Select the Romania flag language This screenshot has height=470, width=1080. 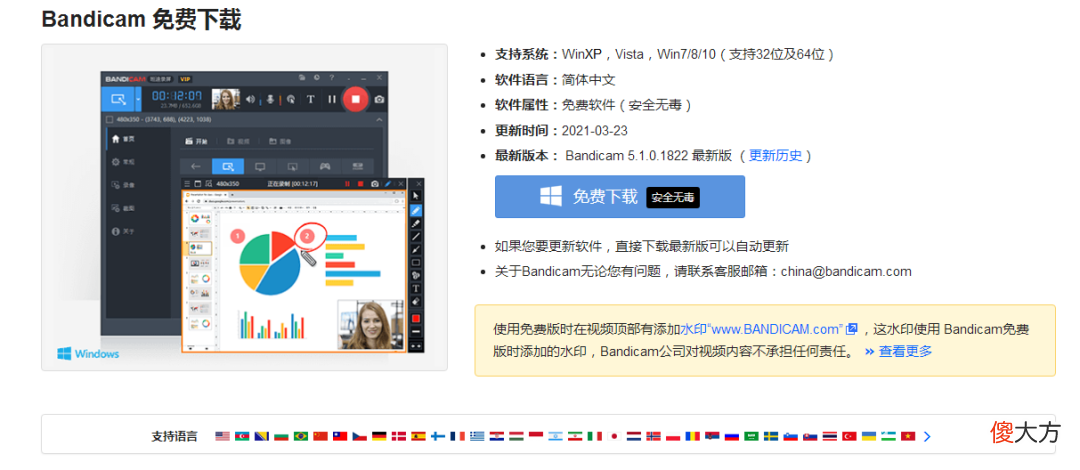[692, 436]
